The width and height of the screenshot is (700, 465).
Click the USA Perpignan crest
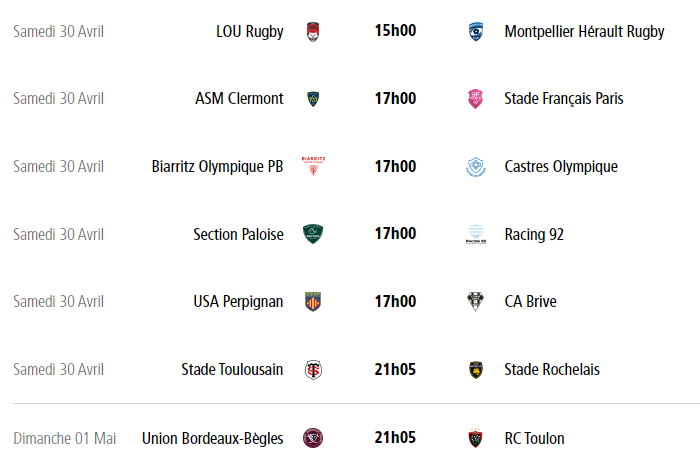pyautogui.click(x=313, y=301)
